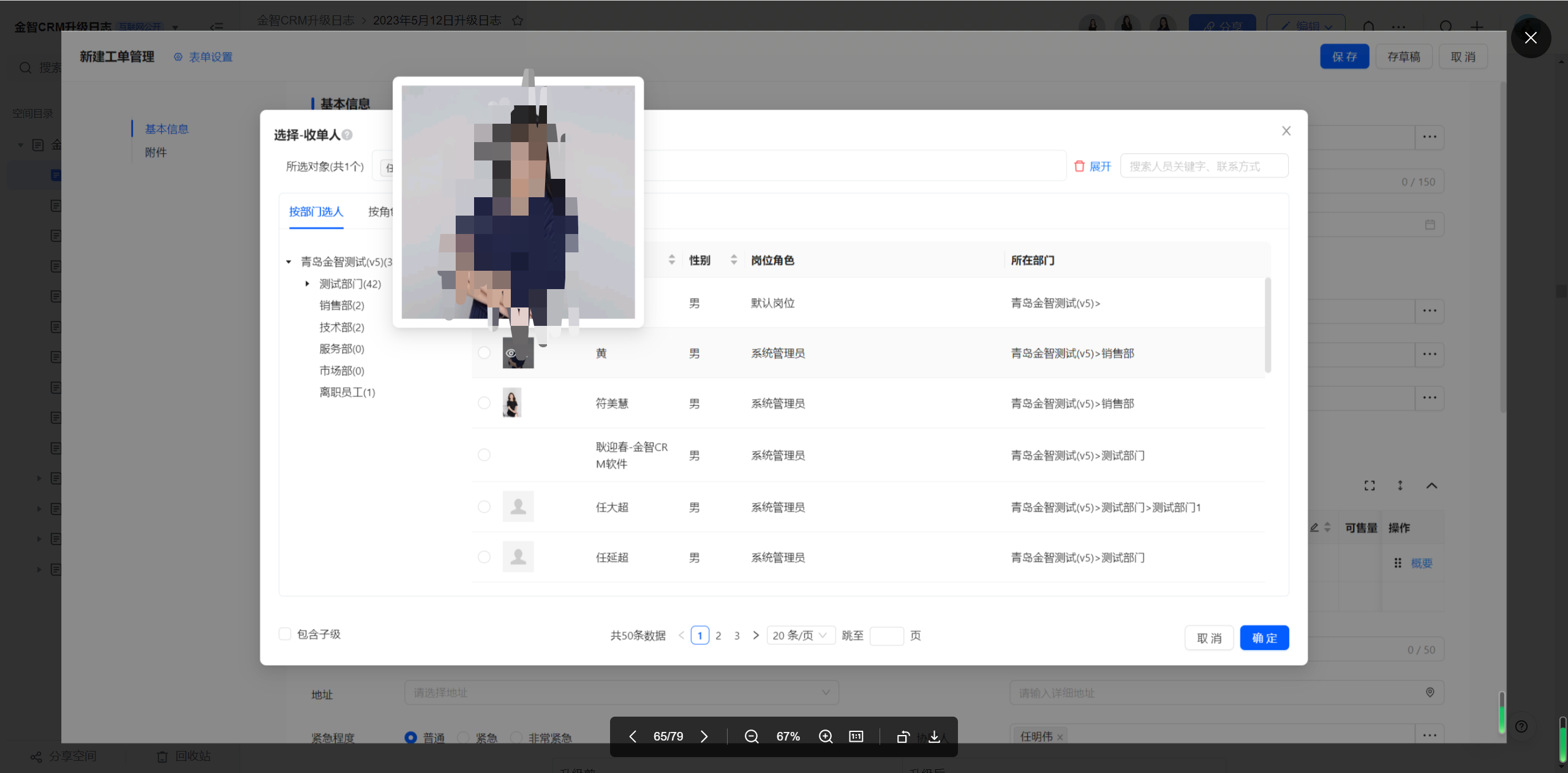This screenshot has height=773, width=1568.
Task: Select the radio button for 任延超
Action: coord(484,557)
